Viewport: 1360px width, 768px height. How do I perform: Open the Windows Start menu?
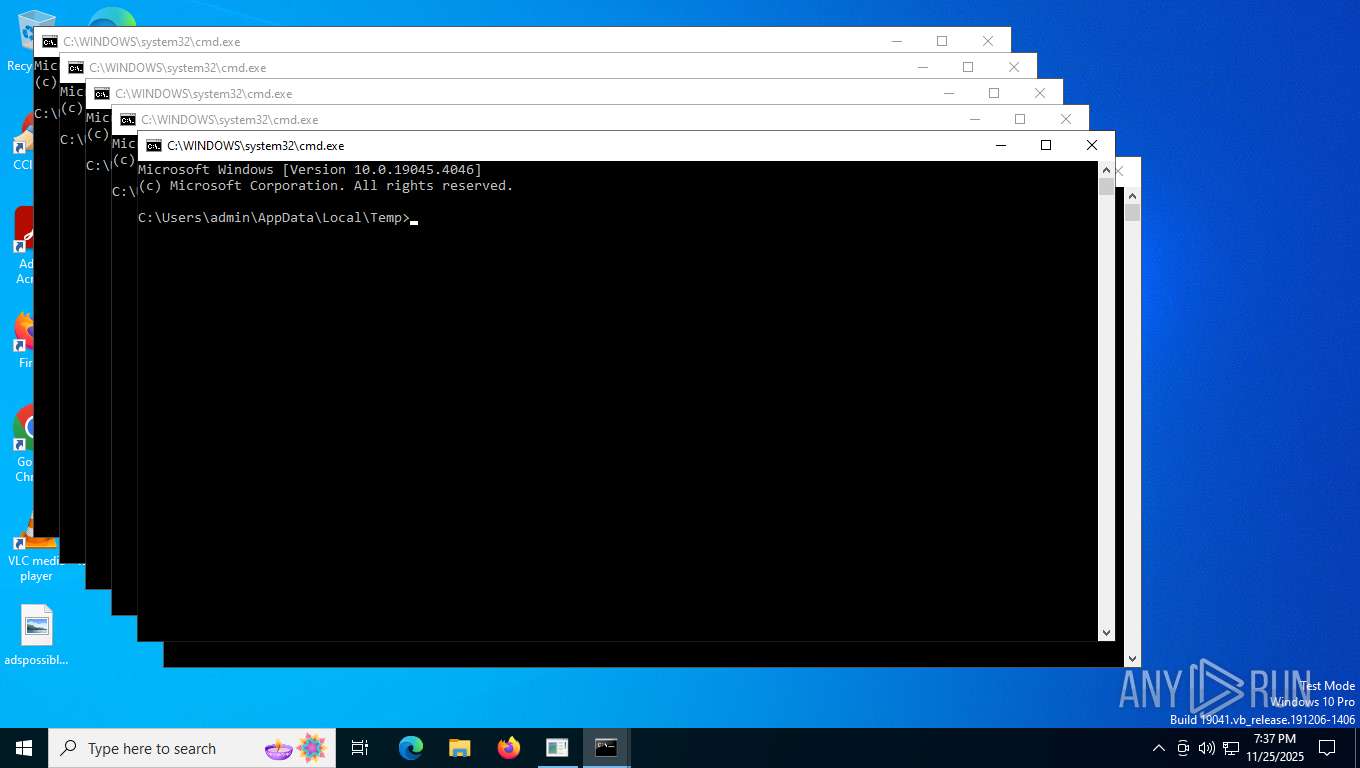24,748
